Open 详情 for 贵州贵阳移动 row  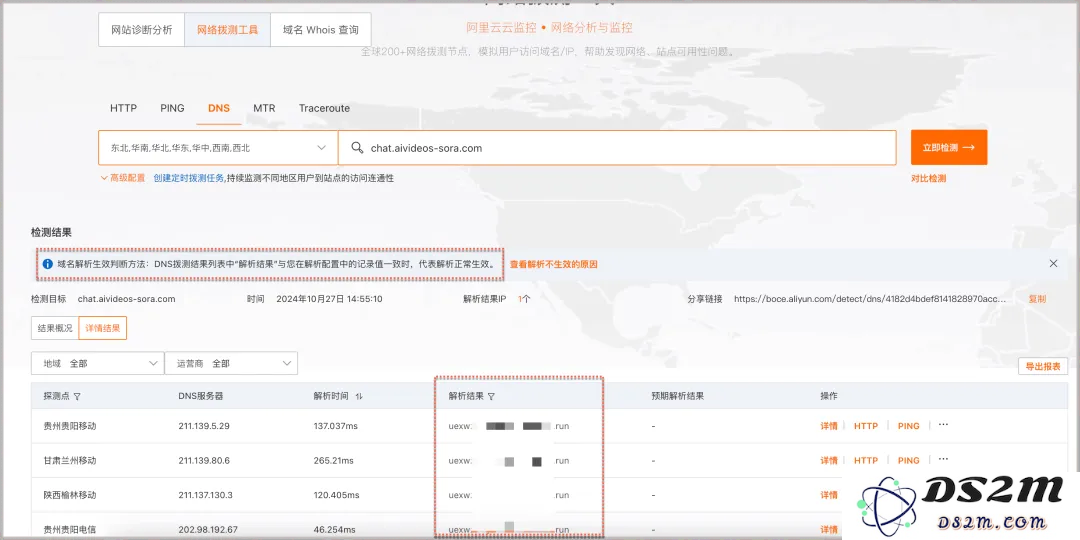829,426
